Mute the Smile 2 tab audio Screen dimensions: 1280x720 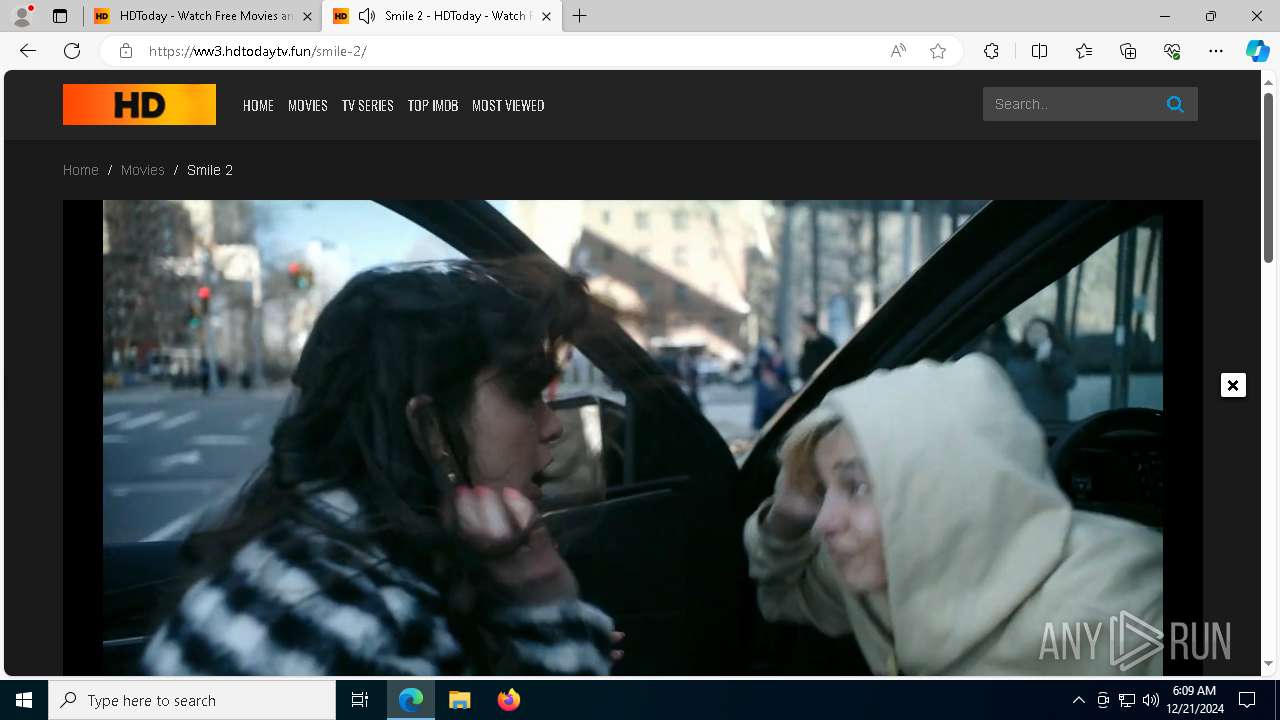pyautogui.click(x=367, y=16)
